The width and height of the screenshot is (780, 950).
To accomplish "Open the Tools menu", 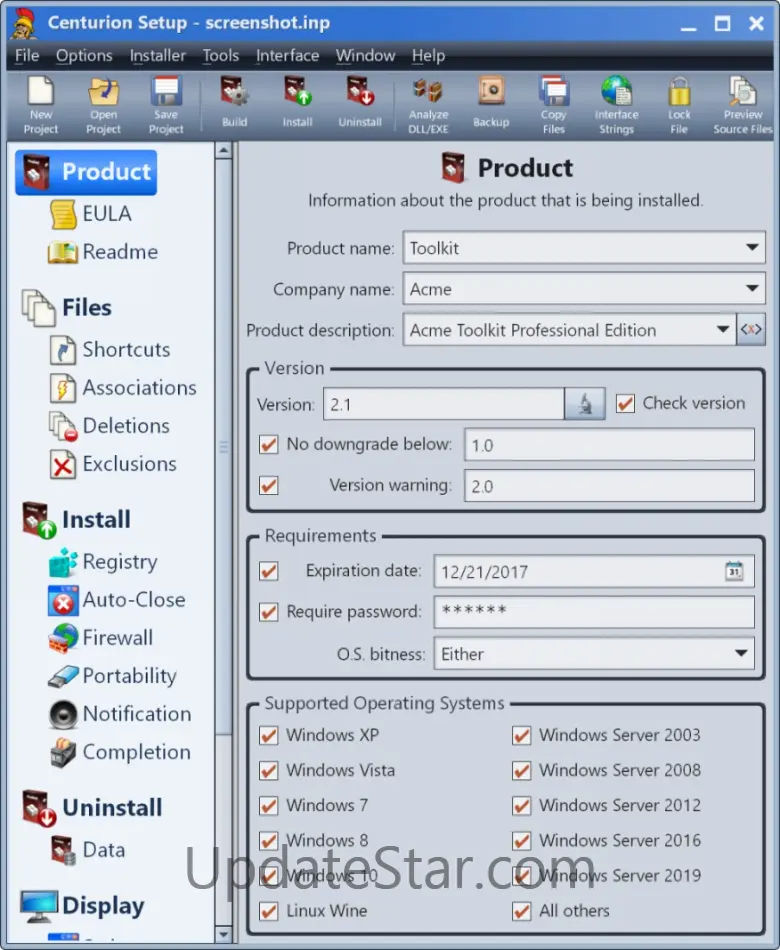I will tap(221, 56).
